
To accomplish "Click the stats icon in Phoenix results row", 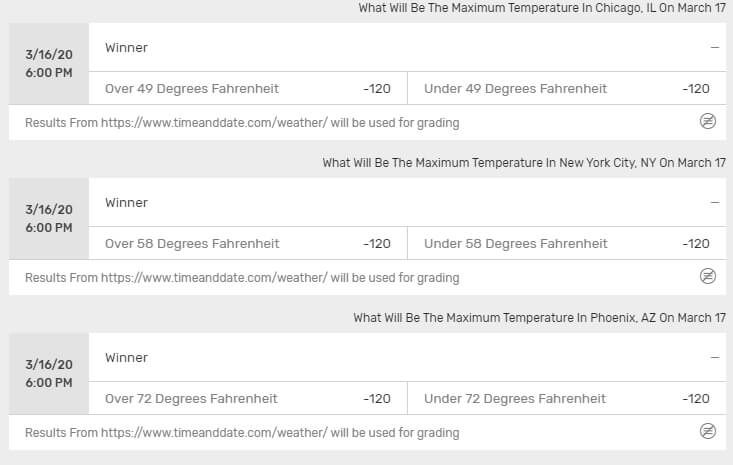I will tap(708, 431).
